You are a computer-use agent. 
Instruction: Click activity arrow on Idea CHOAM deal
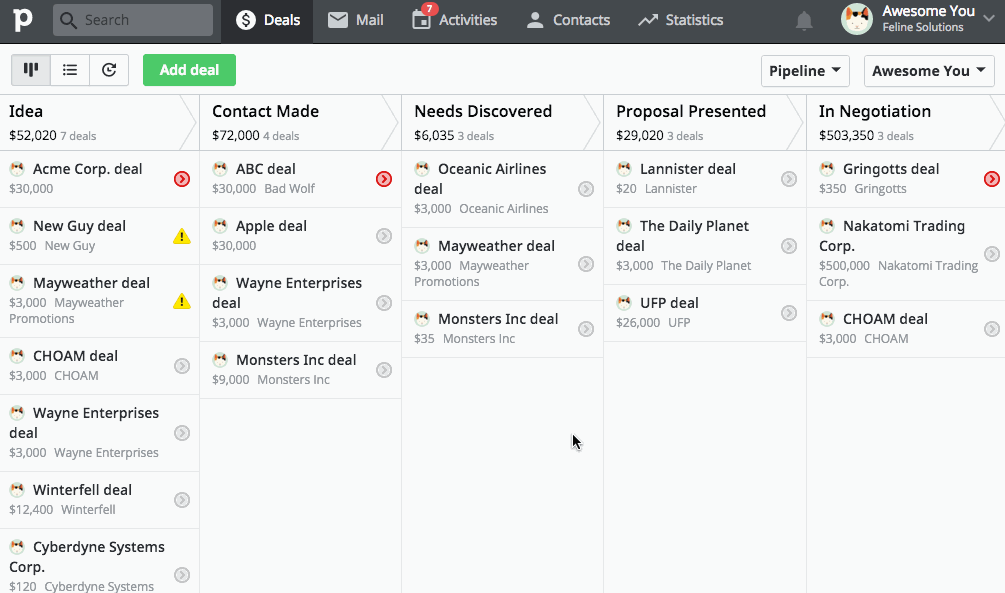[x=182, y=366]
